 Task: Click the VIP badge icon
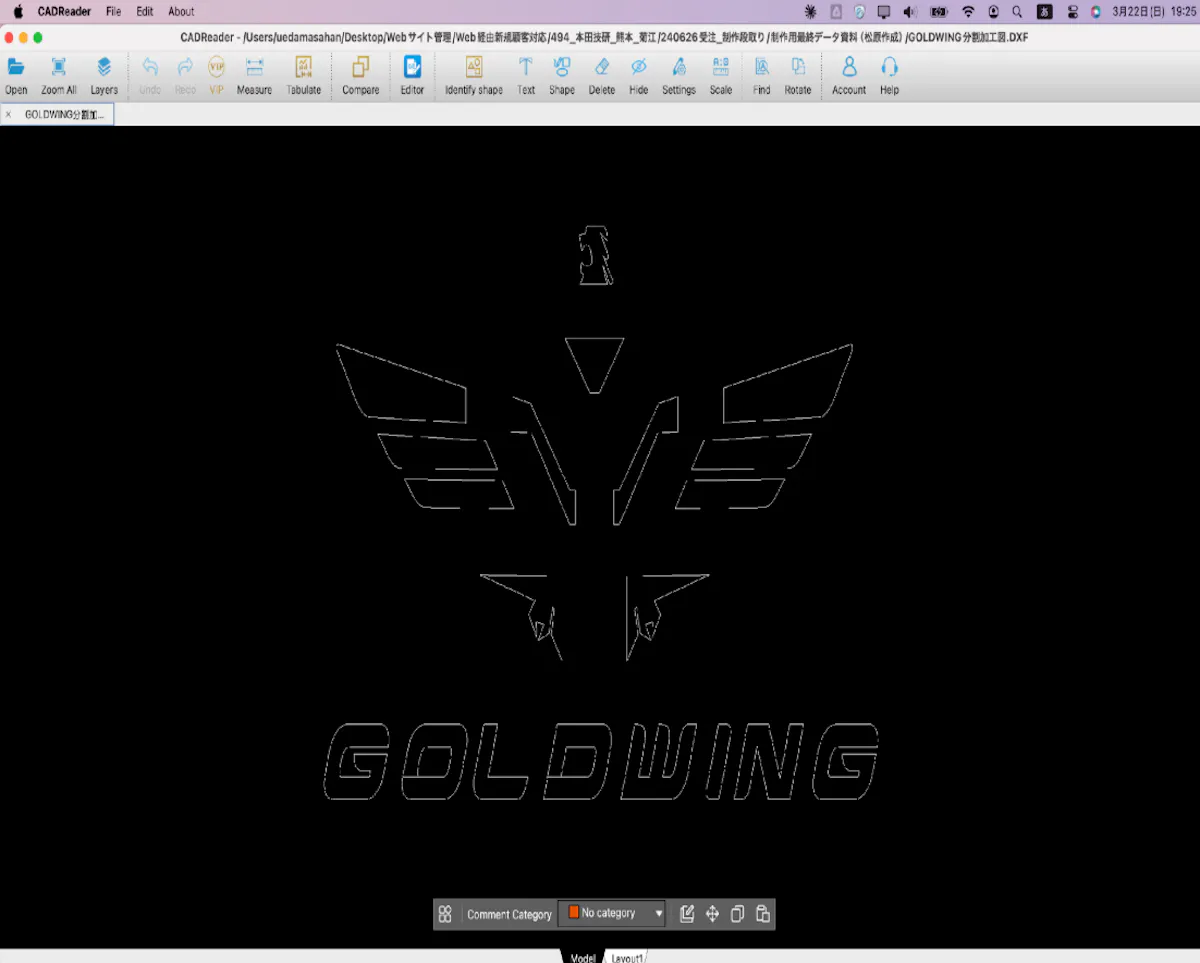(x=216, y=67)
